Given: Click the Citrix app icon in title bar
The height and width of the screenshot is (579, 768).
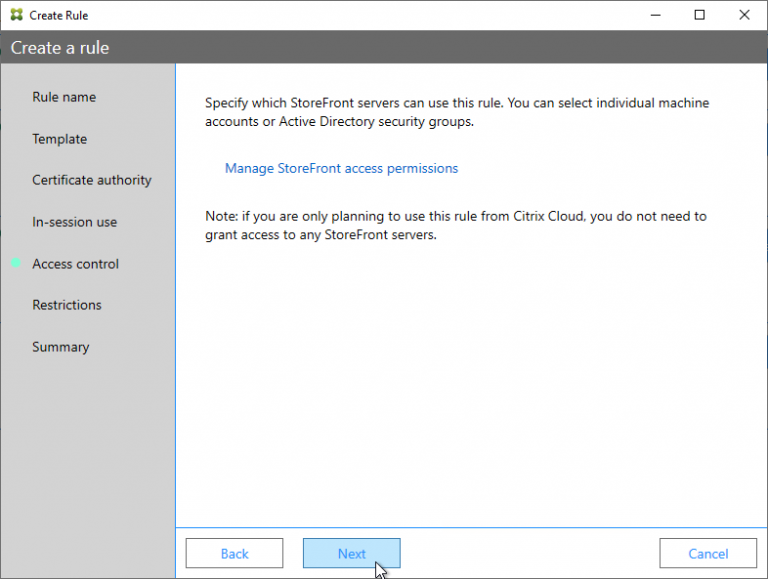Looking at the screenshot, I should coord(16,15).
